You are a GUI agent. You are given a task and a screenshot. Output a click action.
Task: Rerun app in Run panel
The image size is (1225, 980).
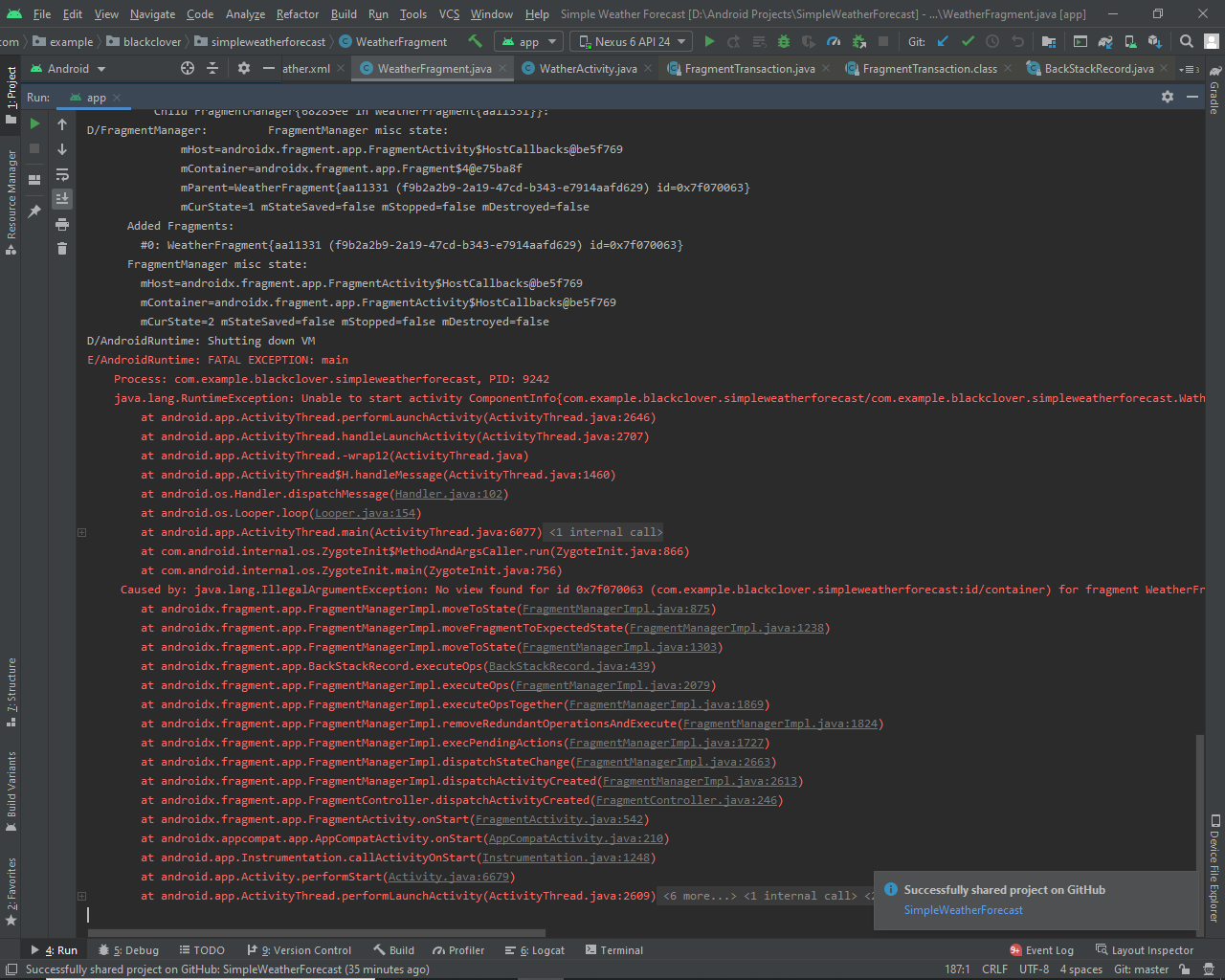pyautogui.click(x=35, y=123)
